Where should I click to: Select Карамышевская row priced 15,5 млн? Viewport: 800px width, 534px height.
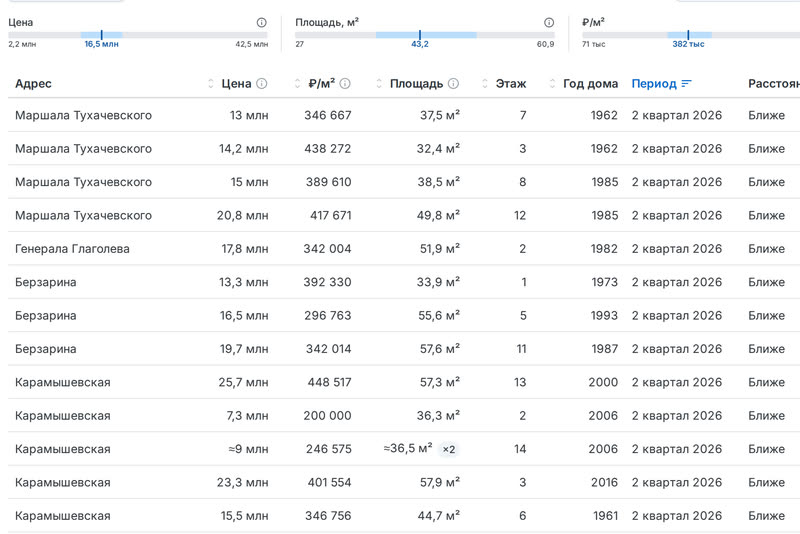click(404, 516)
